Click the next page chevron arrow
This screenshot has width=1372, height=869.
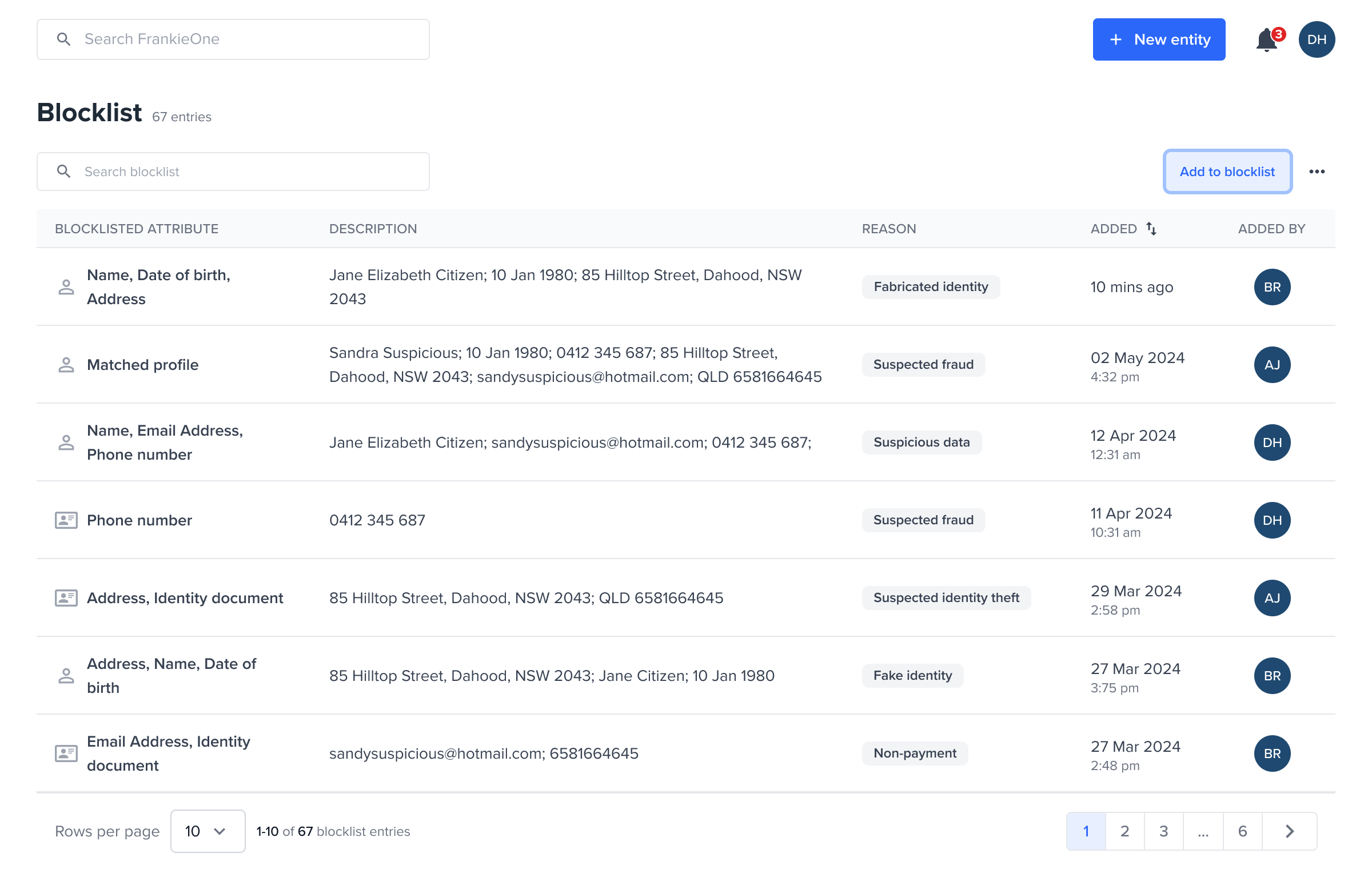[x=1289, y=831]
